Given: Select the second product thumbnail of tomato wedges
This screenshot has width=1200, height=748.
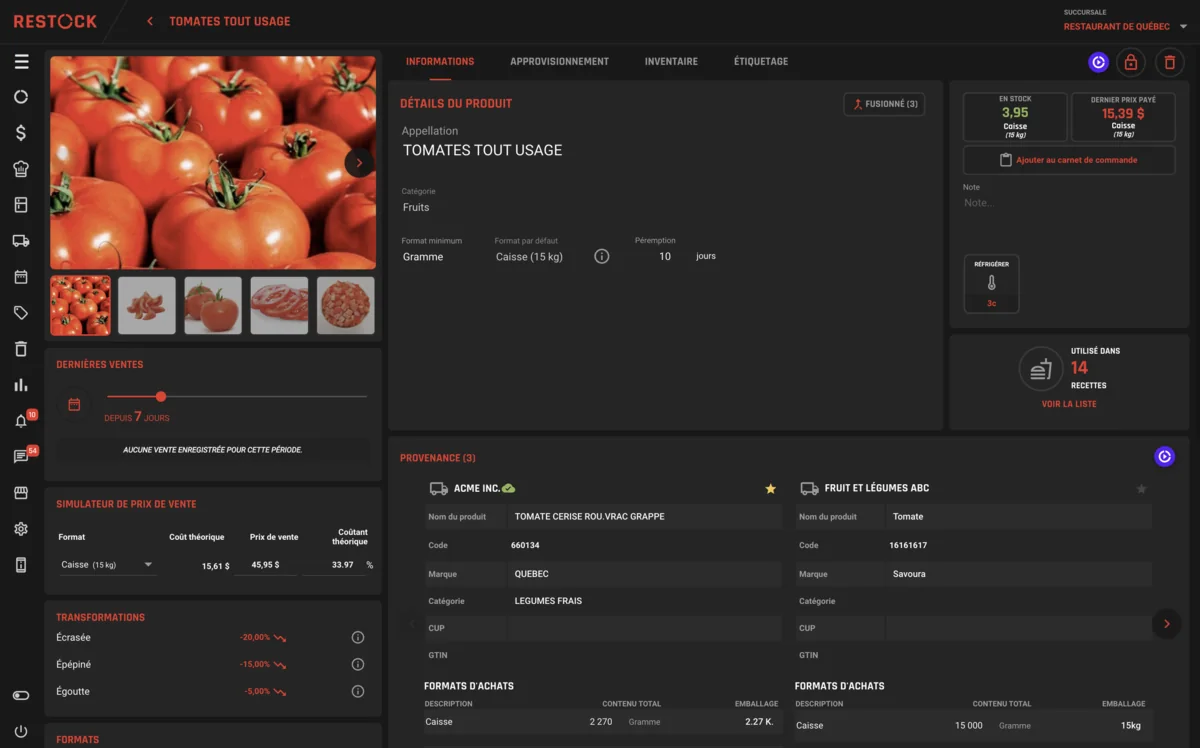Looking at the screenshot, I should point(147,306).
